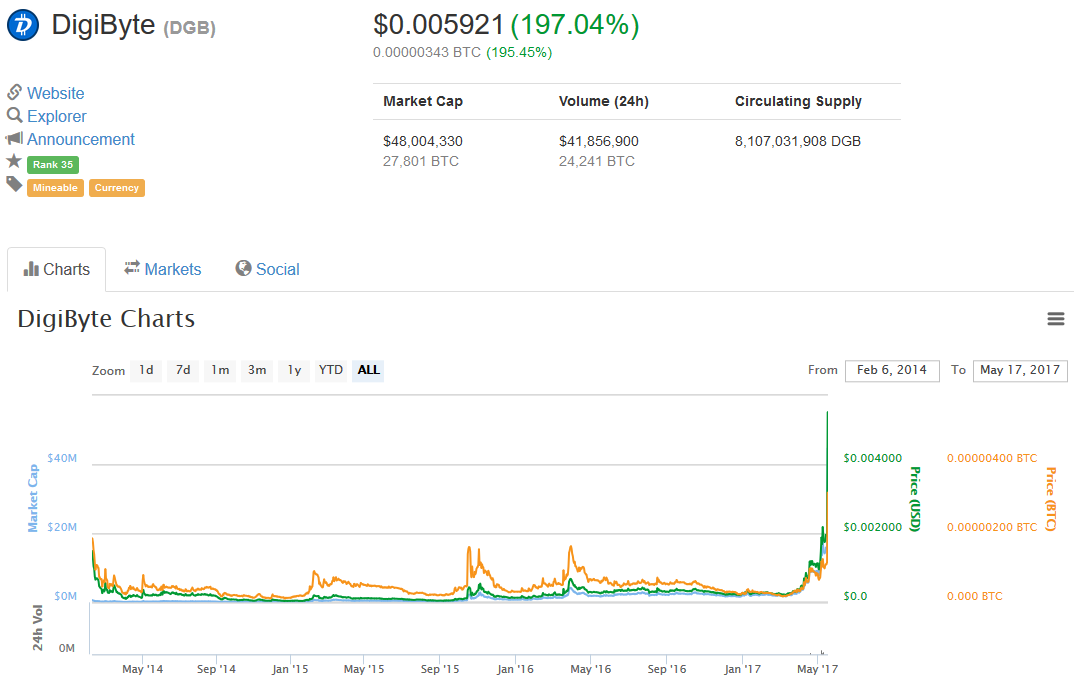Screen dimensions: 1074x682
Task: Click the tag icon beside Mineable
Action: pos(14,184)
